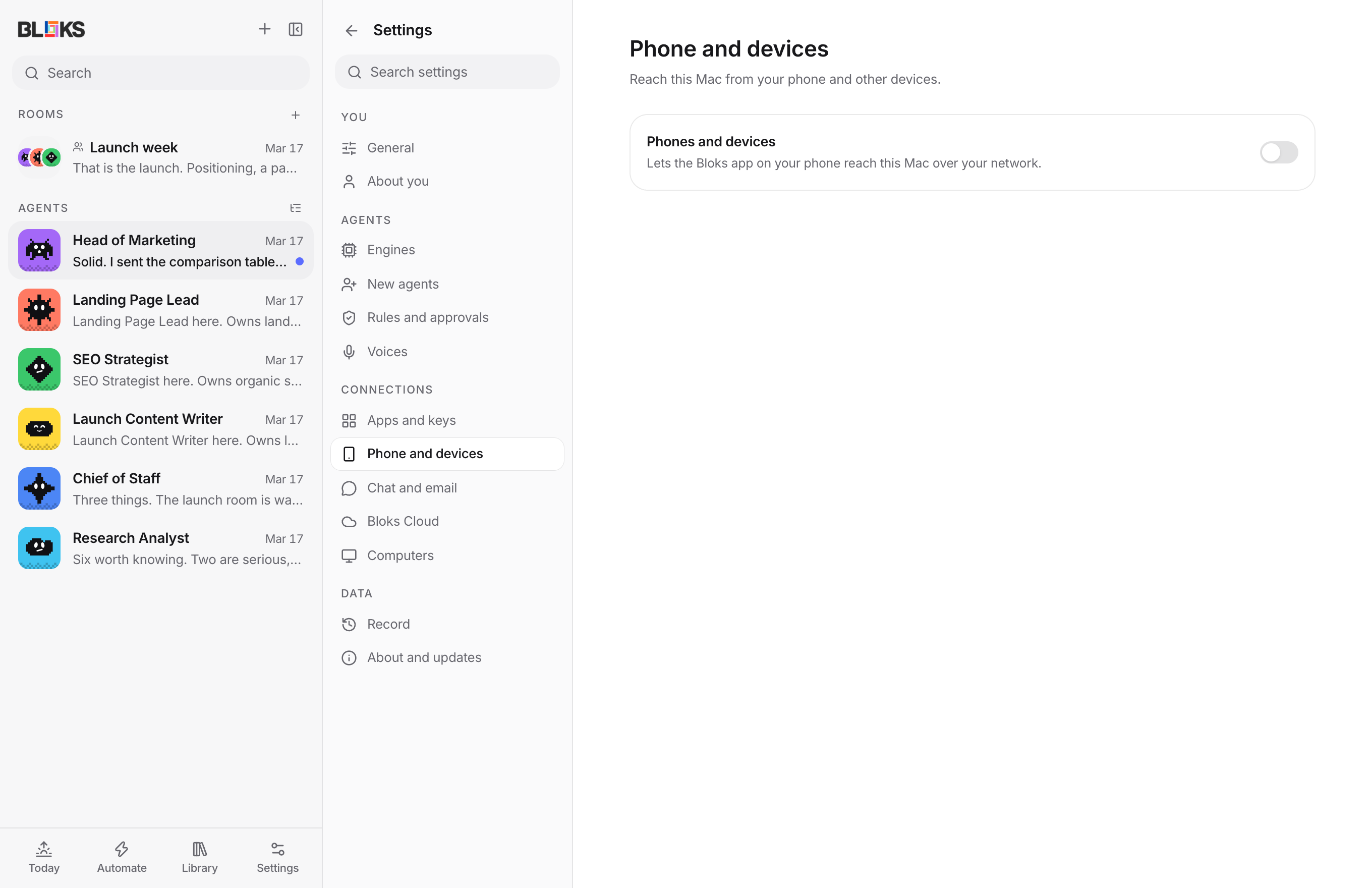This screenshot has width=1372, height=888.
Task: Open the Today tab
Action: tap(44, 857)
